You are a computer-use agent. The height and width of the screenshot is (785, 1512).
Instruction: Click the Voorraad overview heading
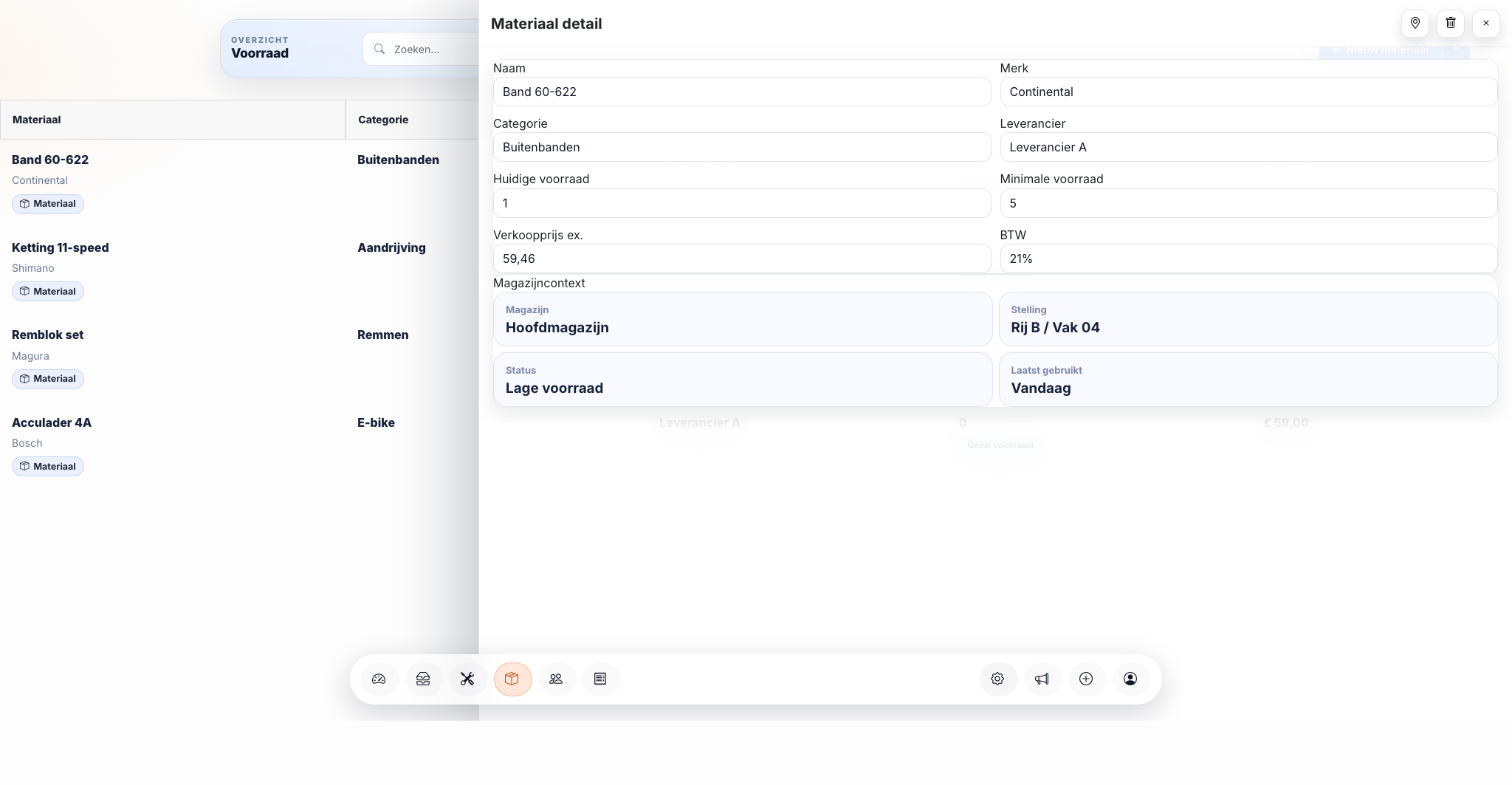(260, 53)
